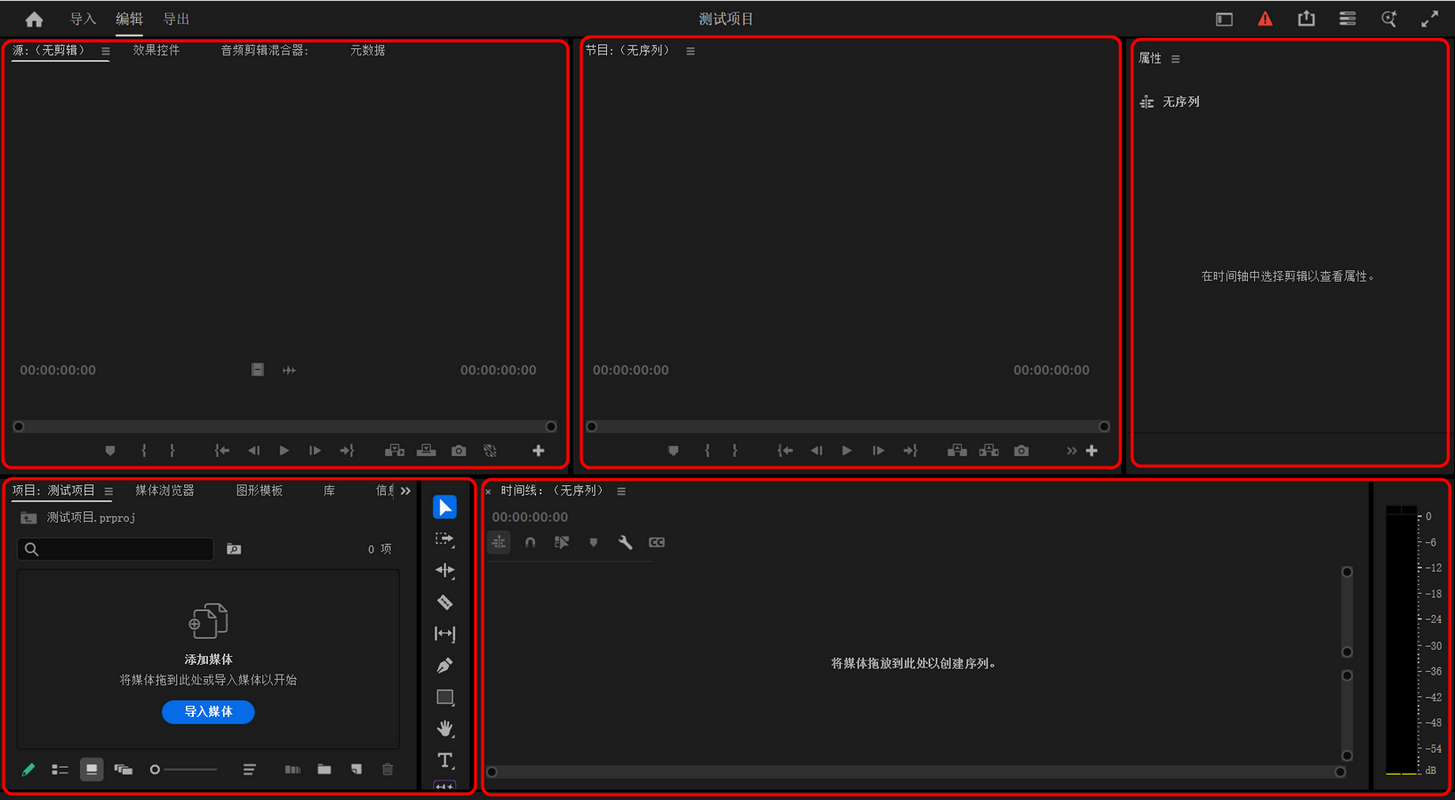Image resolution: width=1455 pixels, height=800 pixels.
Task: Click the export frame camera icon in Program monitor
Action: (1021, 451)
